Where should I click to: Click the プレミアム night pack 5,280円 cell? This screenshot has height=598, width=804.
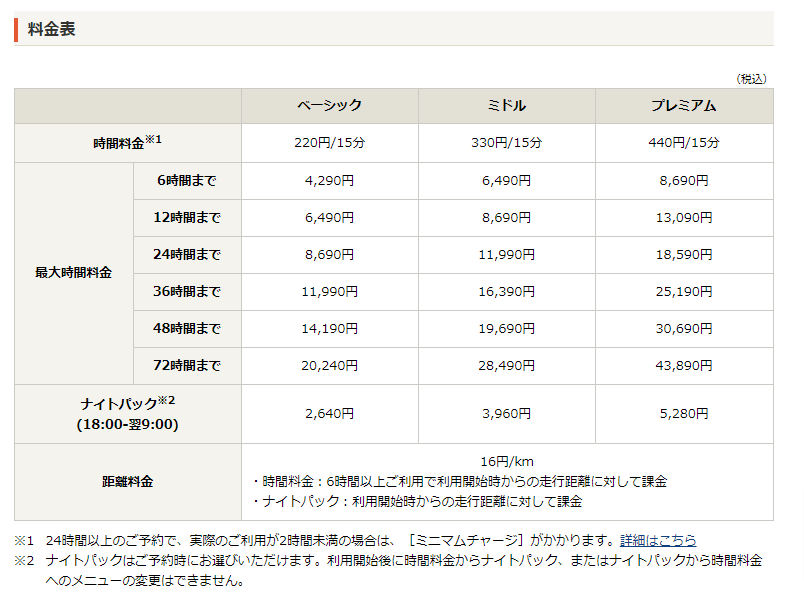coord(684,414)
